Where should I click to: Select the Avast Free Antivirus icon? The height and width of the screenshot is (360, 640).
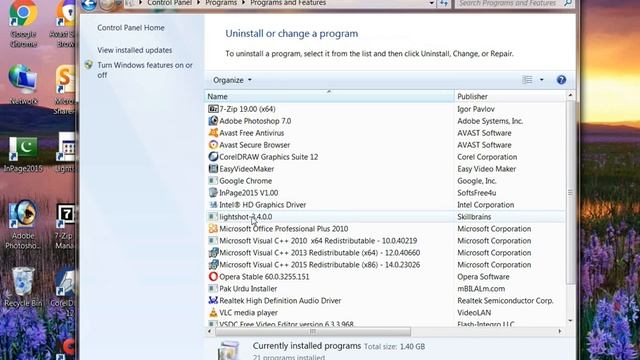coord(213,133)
